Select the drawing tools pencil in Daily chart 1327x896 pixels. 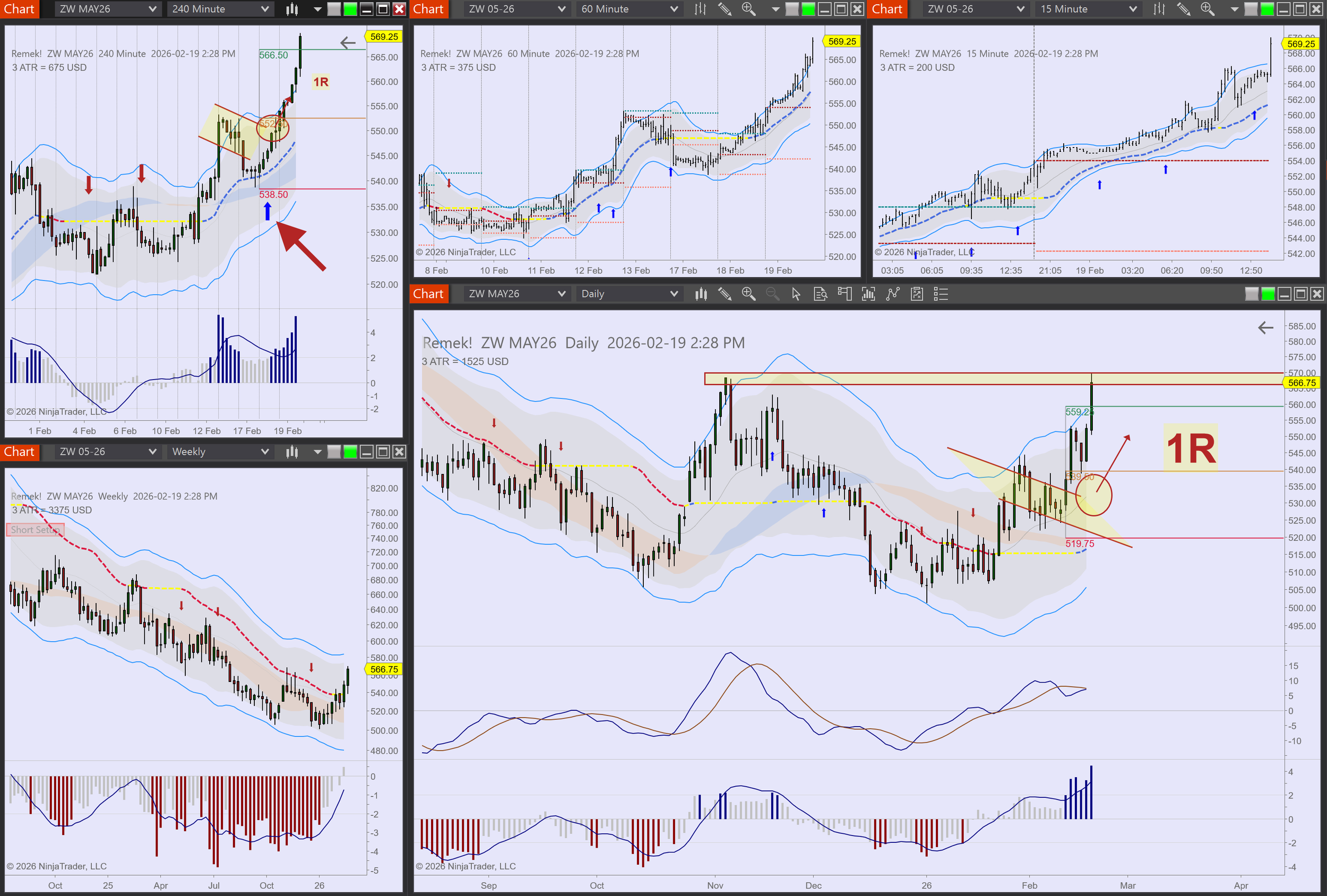725,294
